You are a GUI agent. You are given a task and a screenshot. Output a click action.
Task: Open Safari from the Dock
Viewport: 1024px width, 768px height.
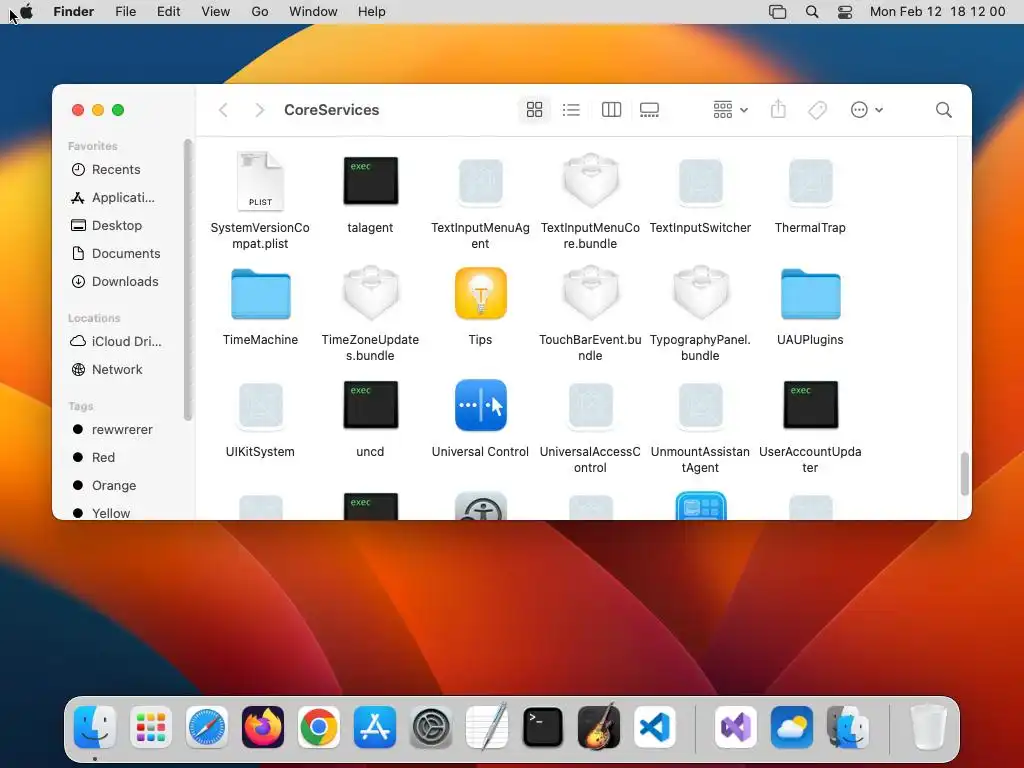[x=207, y=727]
